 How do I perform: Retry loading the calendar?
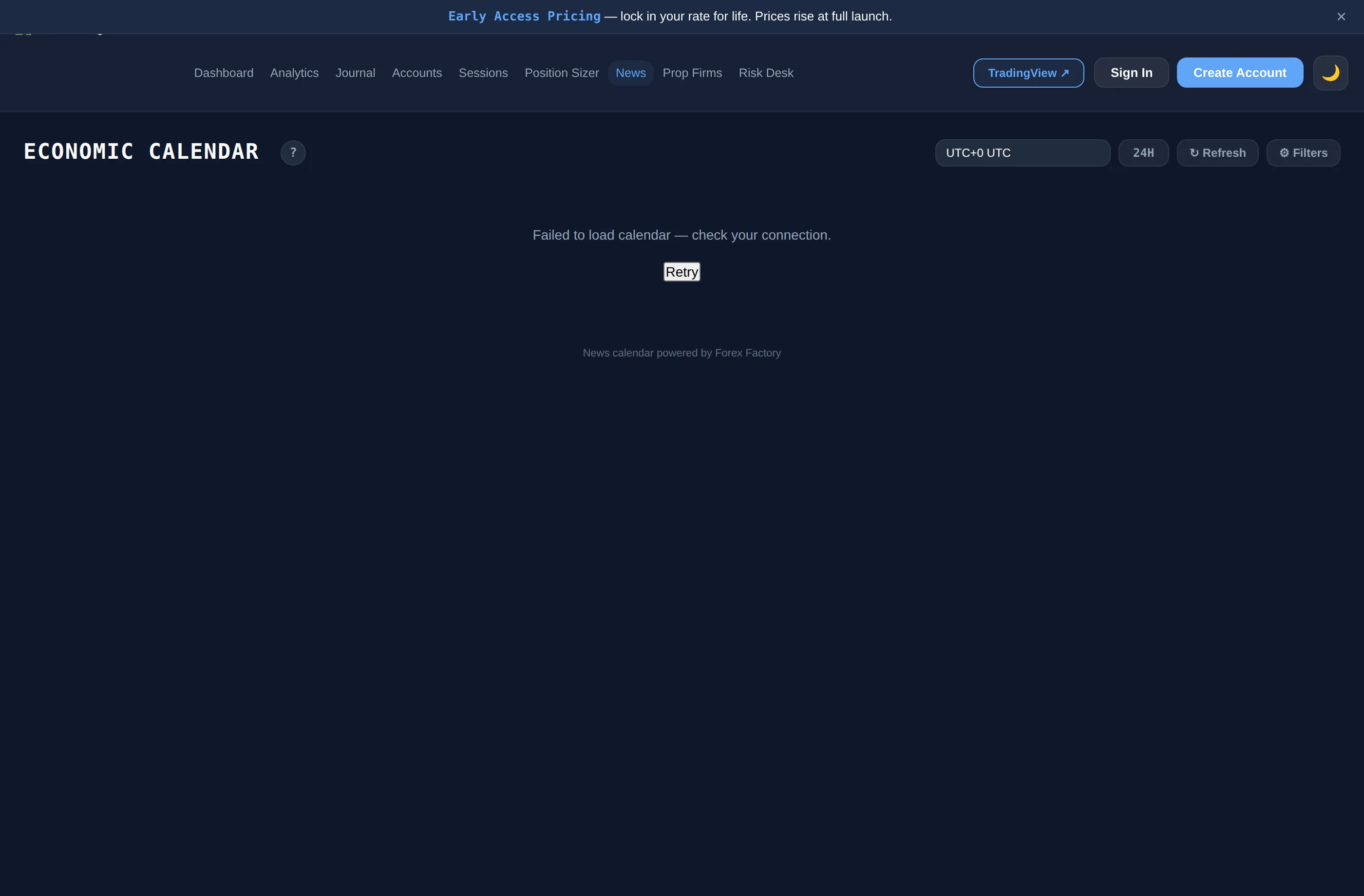[682, 272]
